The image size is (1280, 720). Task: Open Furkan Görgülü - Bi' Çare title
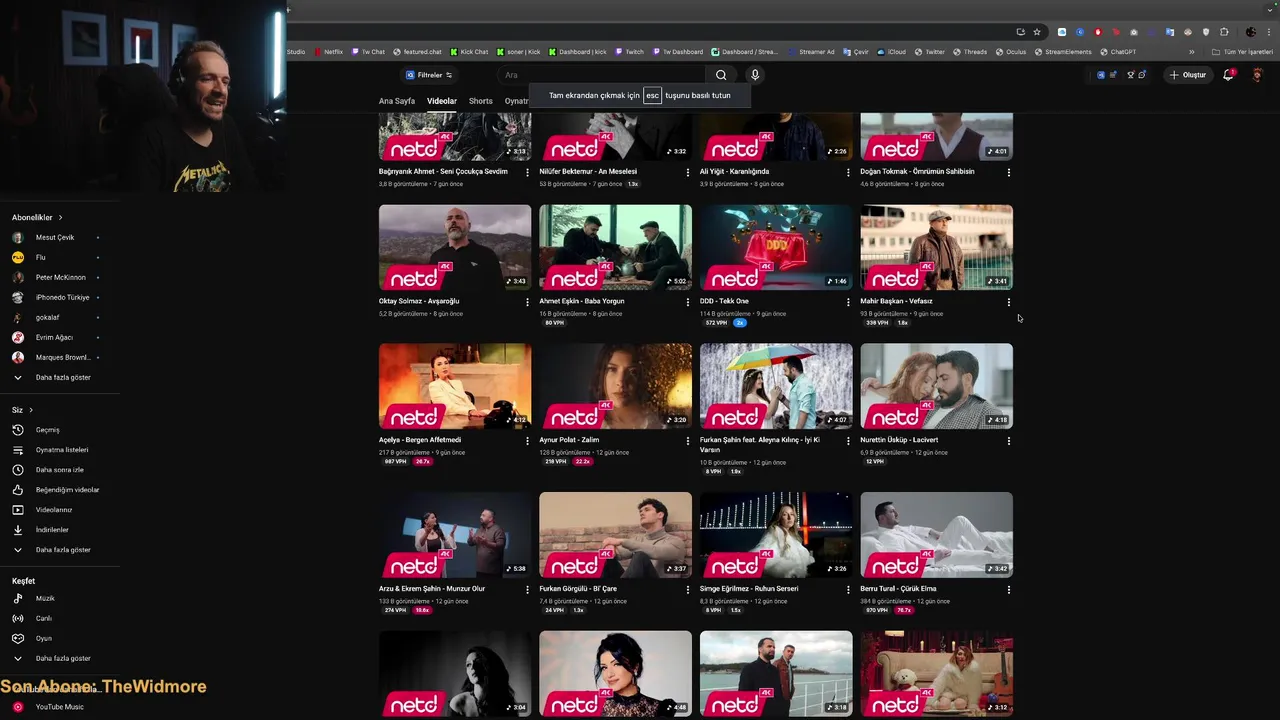(578, 589)
